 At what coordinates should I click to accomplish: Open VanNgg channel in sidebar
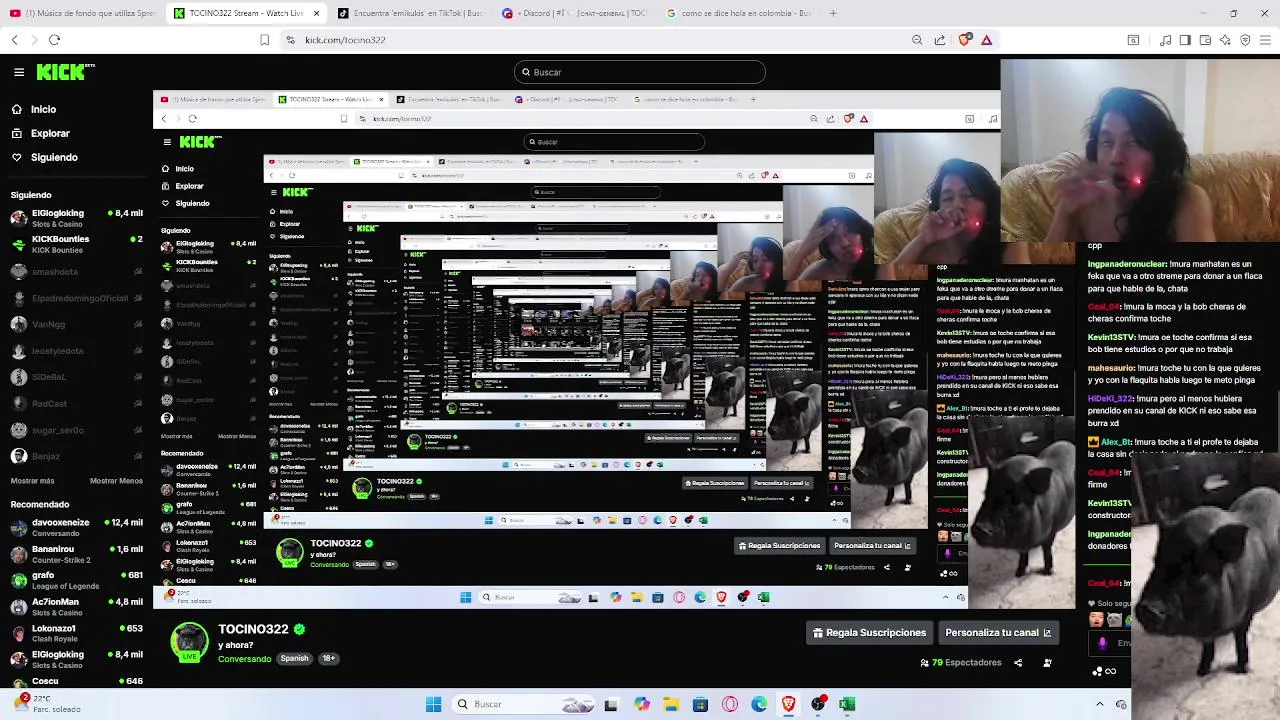tap(77, 324)
